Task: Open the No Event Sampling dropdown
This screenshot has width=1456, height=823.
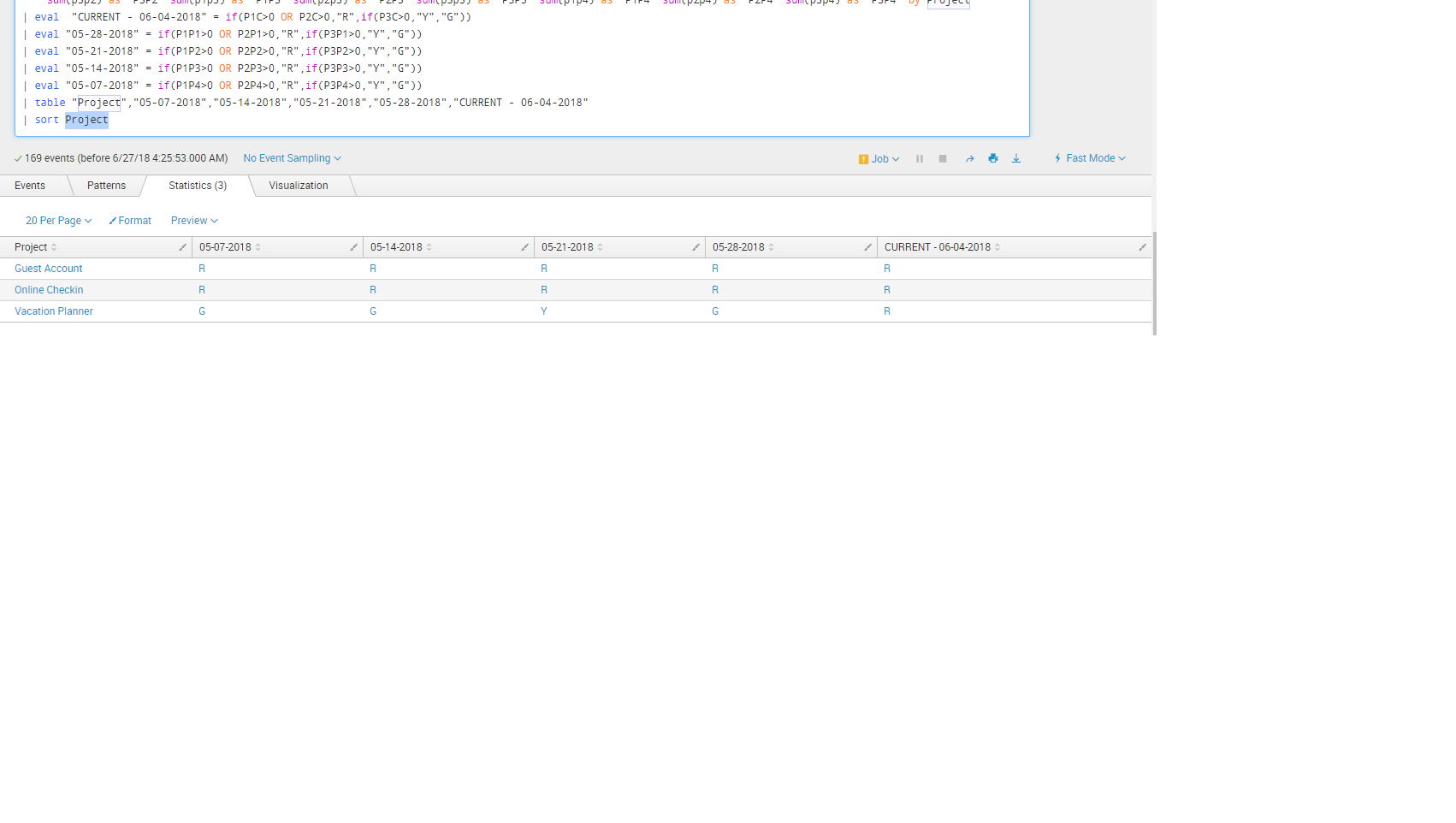Action: [293, 158]
